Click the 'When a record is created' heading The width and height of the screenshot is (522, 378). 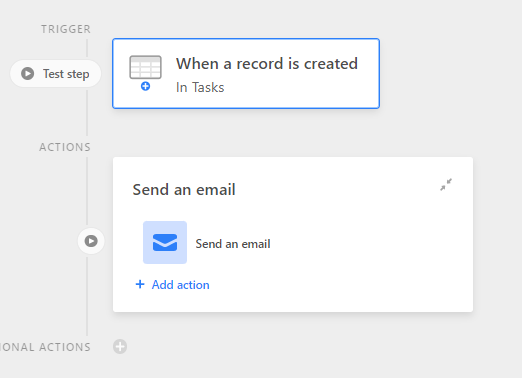(x=267, y=63)
